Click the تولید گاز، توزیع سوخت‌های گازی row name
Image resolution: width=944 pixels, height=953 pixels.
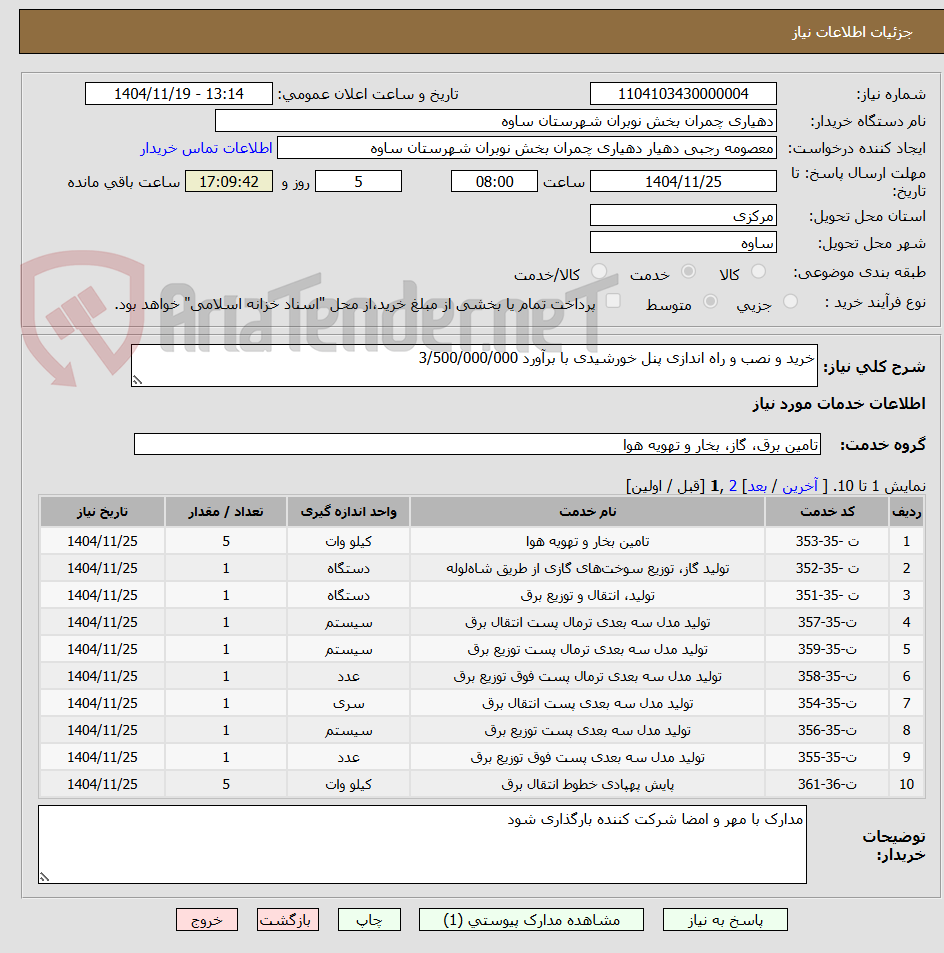coord(587,568)
